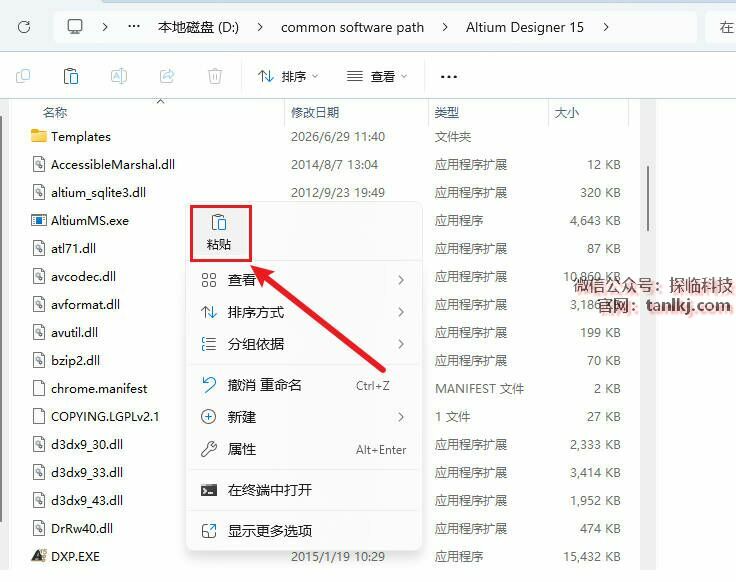736x582 pixels.
Task: Click the atl71.dll file icon
Action: click(x=38, y=248)
